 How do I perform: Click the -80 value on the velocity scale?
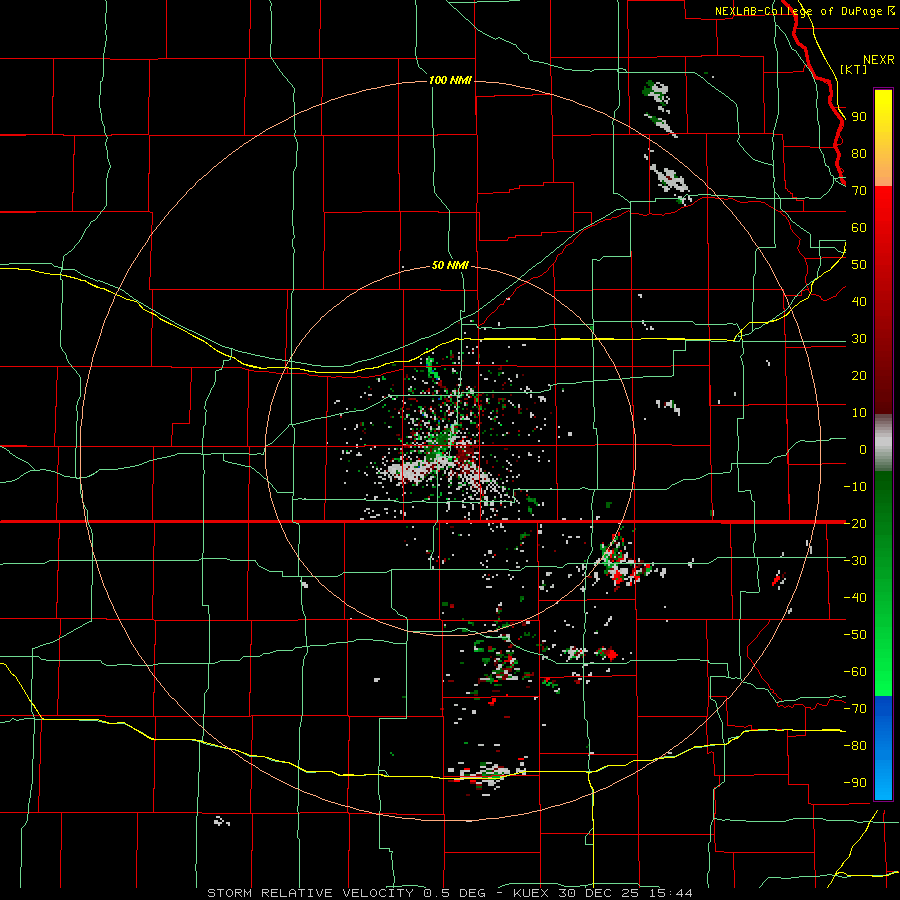coord(855,746)
